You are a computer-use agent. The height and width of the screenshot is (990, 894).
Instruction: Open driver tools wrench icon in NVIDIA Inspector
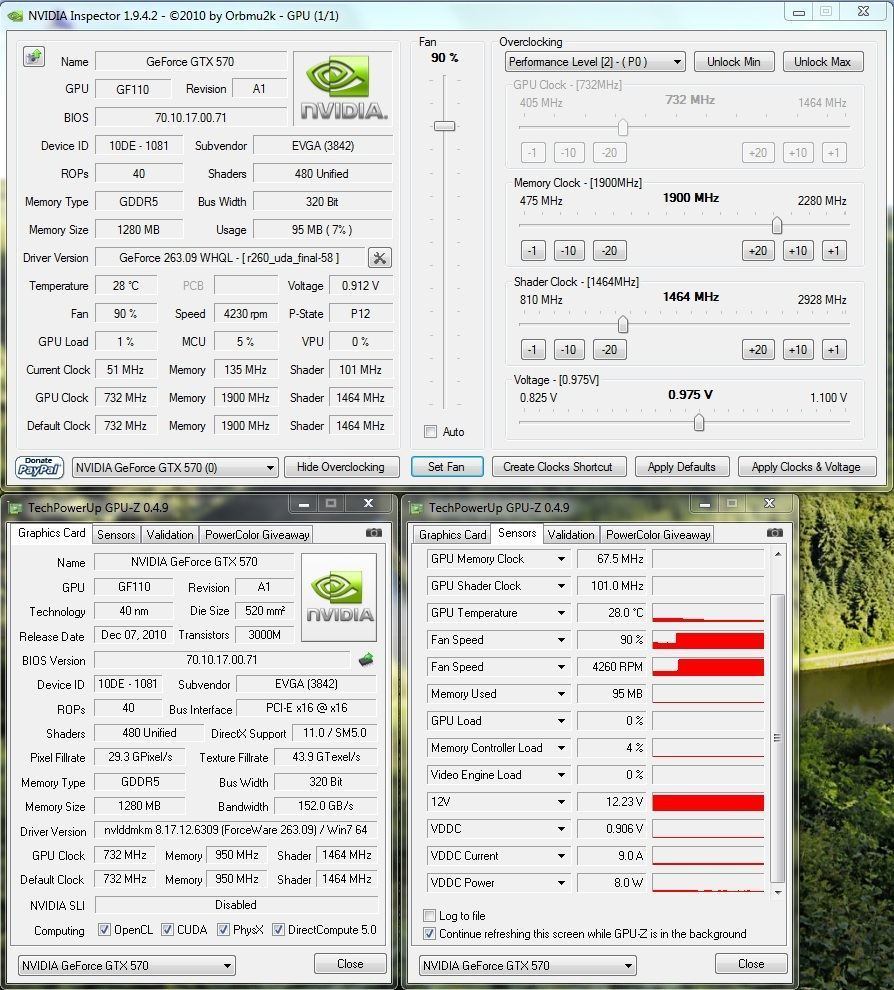coord(379,258)
